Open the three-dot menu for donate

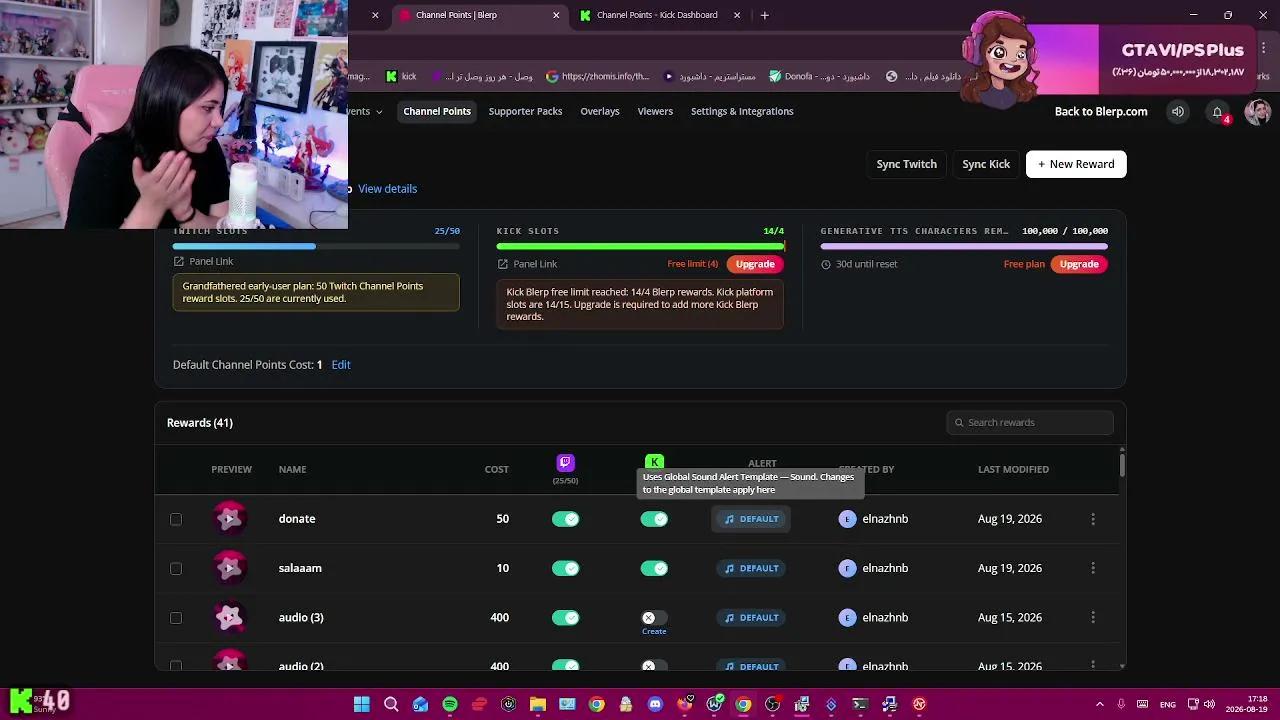tap(1093, 519)
